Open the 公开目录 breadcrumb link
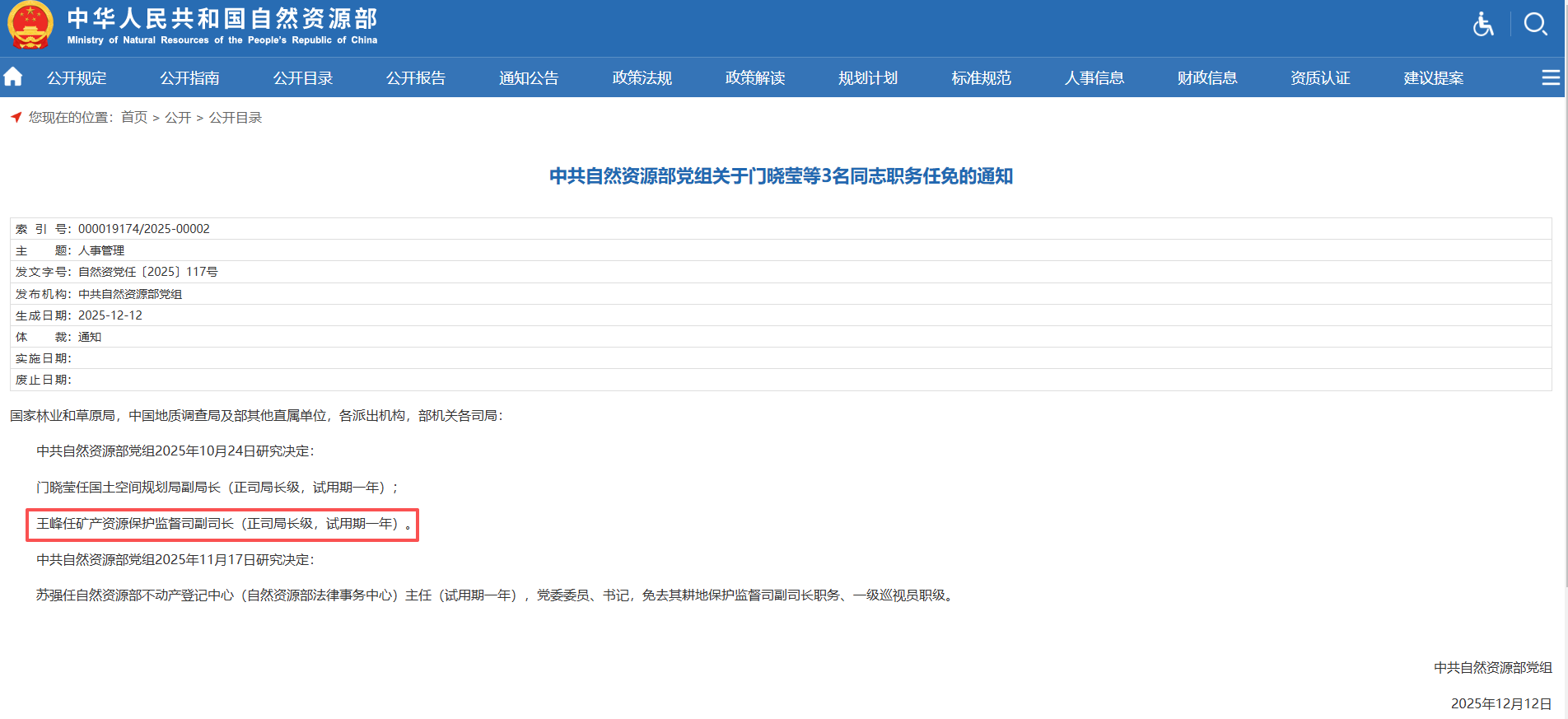The width and height of the screenshot is (1568, 719). (236, 118)
